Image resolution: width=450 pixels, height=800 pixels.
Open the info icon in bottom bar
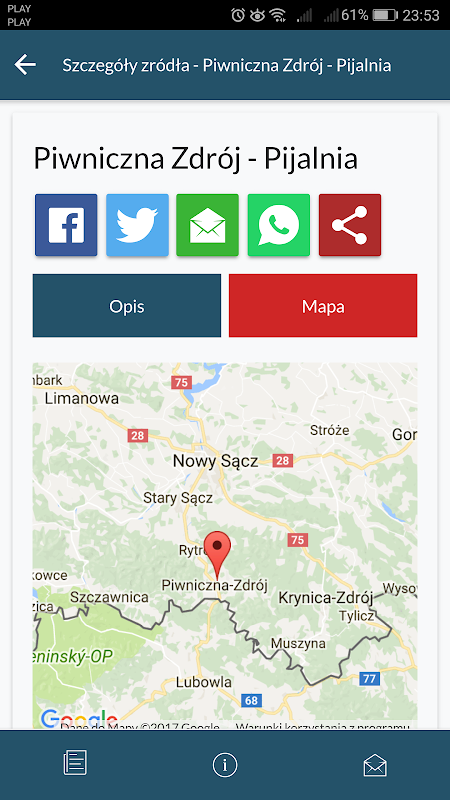pos(225,765)
